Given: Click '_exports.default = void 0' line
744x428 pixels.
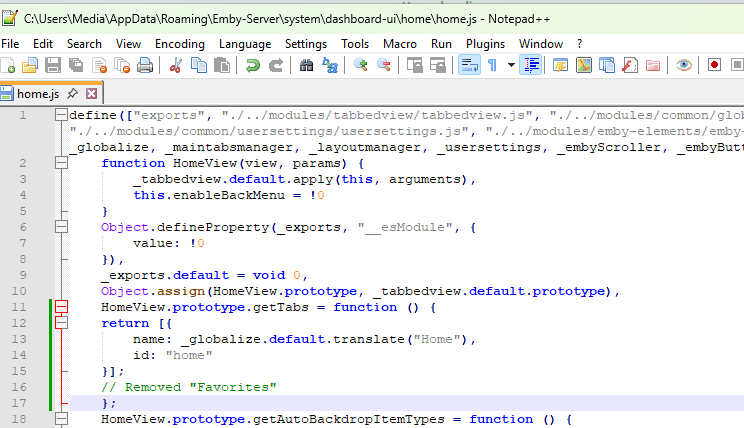Looking at the screenshot, I should (201, 275).
